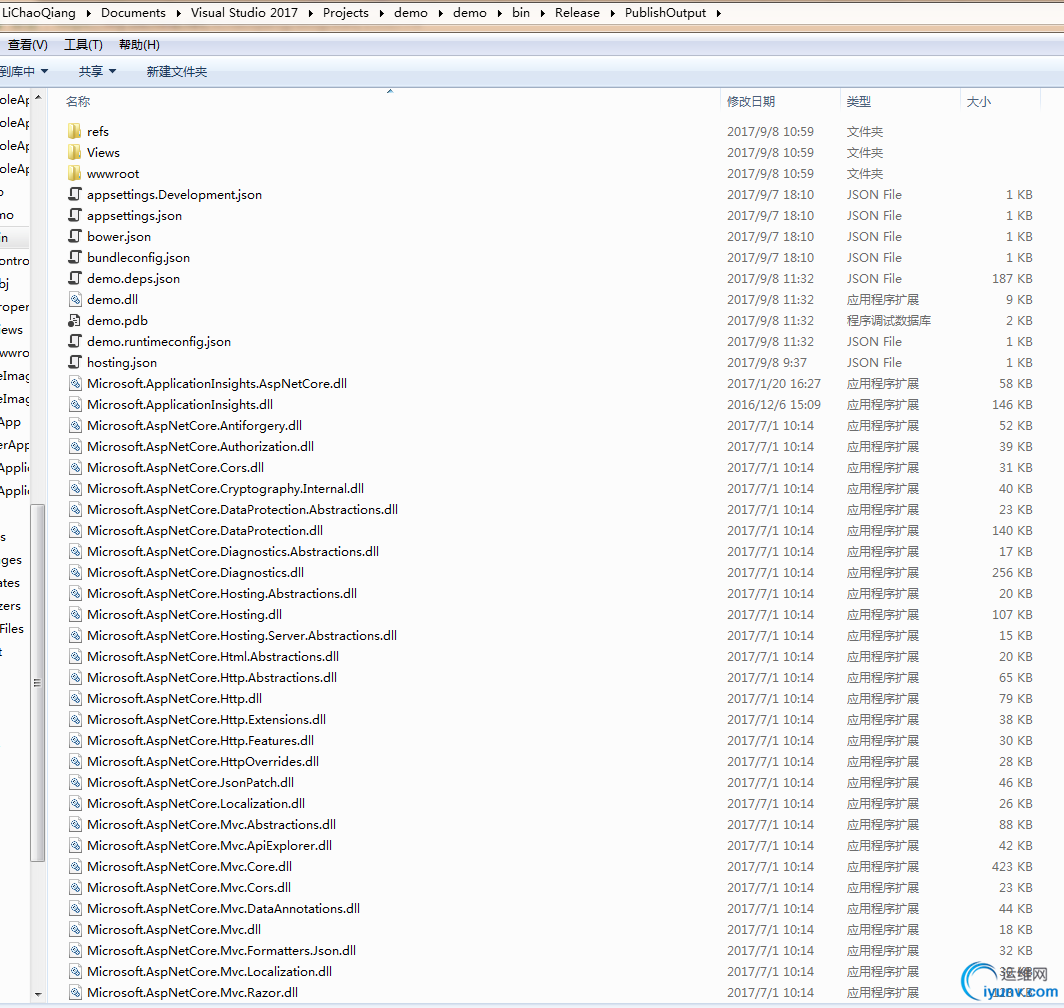The height and width of the screenshot is (1008, 1064).
Task: Click the Microsoft.AspNetCore.Mvc.Razor.dll icon
Action: pyautogui.click(x=75, y=992)
